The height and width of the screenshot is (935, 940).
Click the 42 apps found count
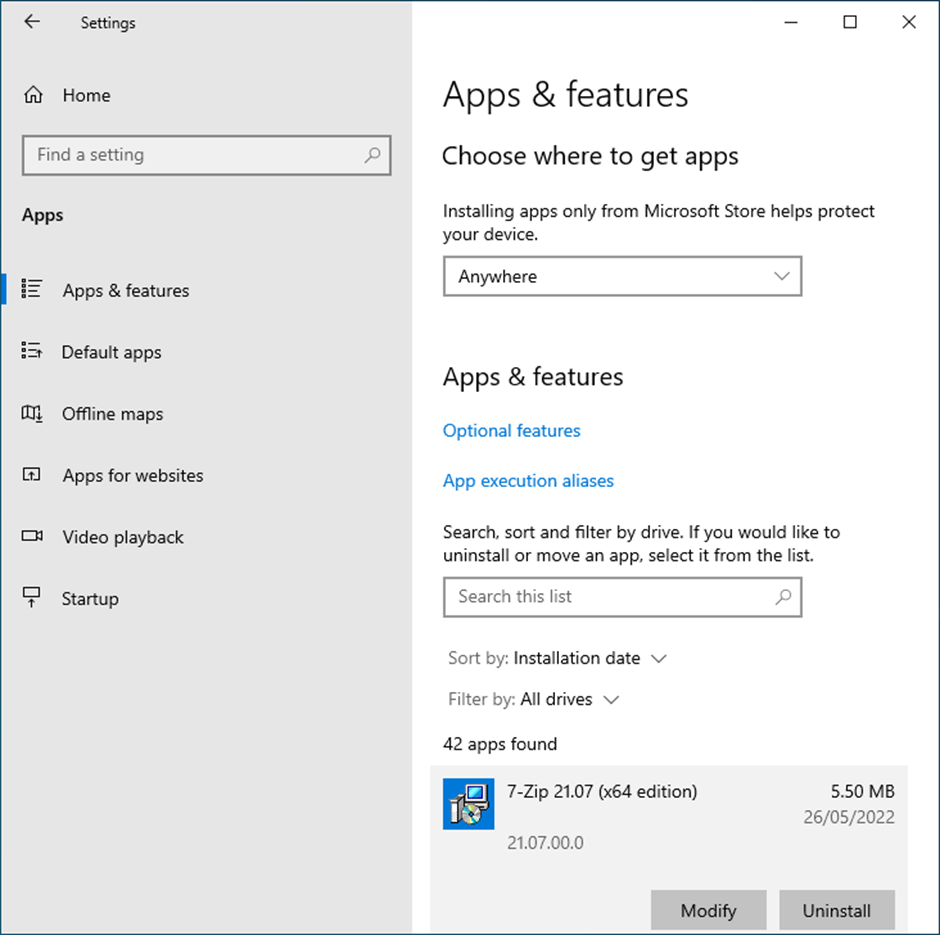[x=500, y=744]
